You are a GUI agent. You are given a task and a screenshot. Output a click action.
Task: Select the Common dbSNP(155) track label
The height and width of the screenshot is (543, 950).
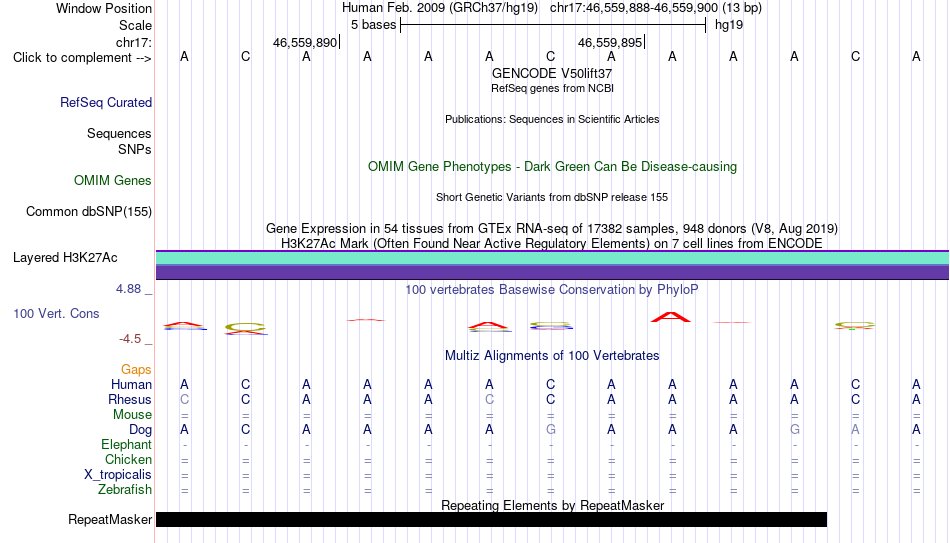coord(89,212)
